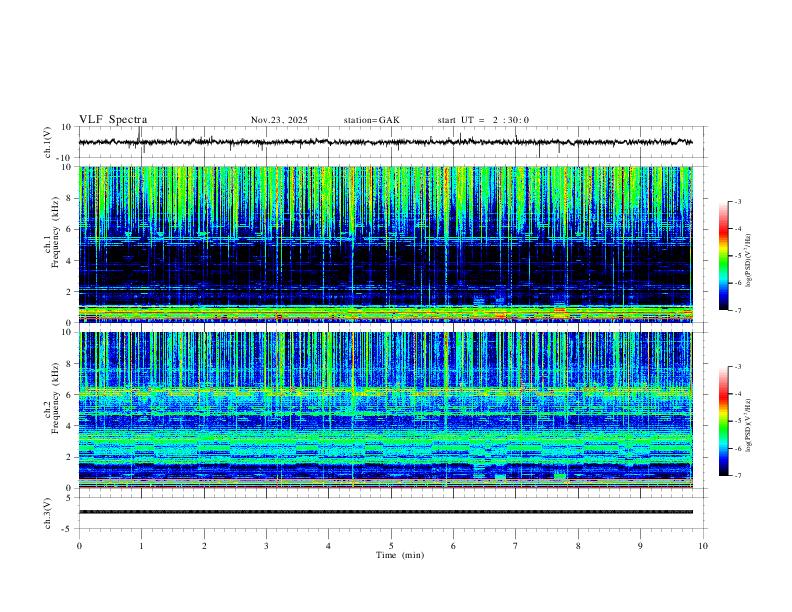This screenshot has height=612, width=792.
Task: Click the "-5" tick on ch.3(V) axis
Action: (68, 529)
